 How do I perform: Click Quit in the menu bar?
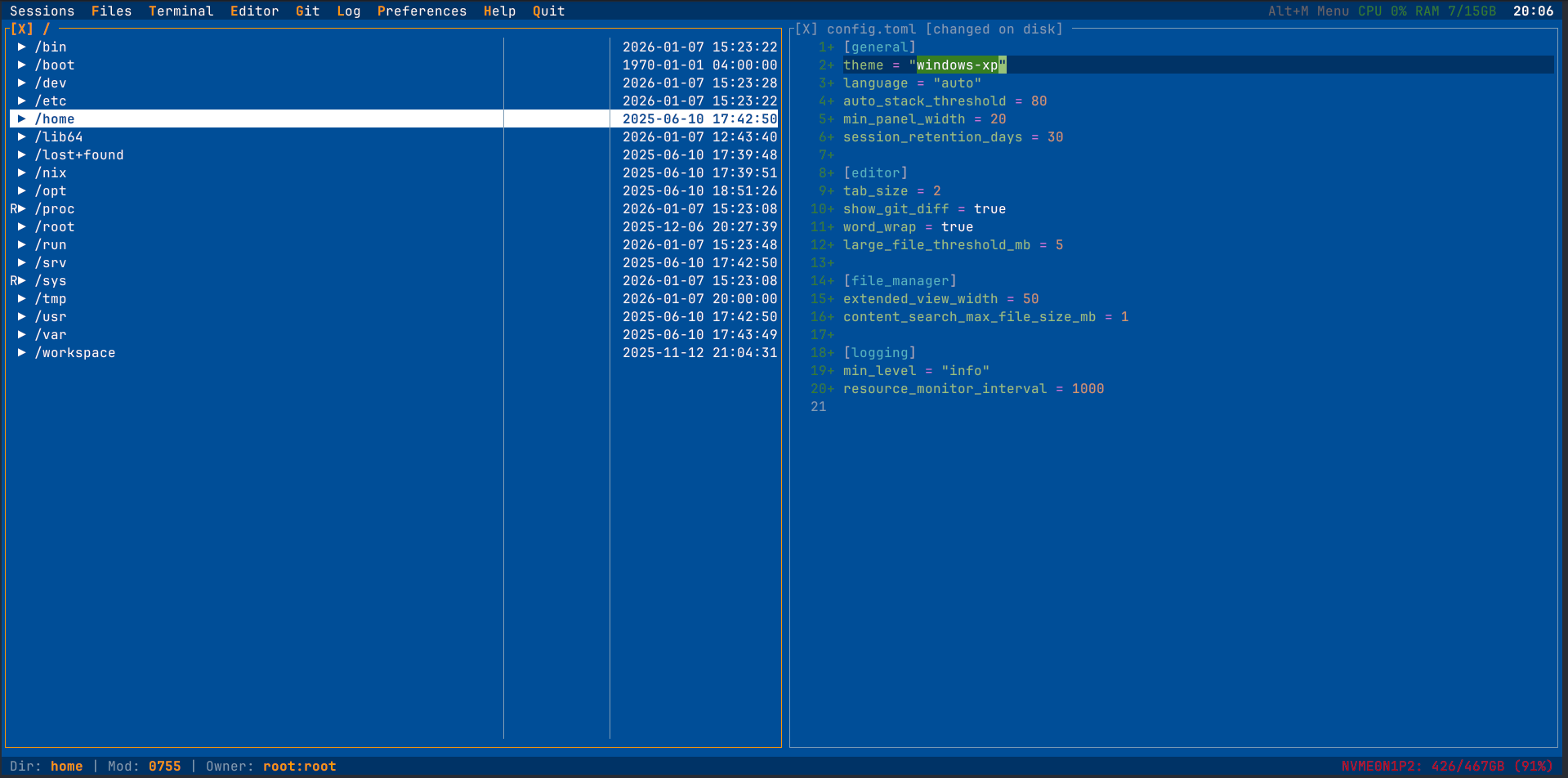[548, 11]
